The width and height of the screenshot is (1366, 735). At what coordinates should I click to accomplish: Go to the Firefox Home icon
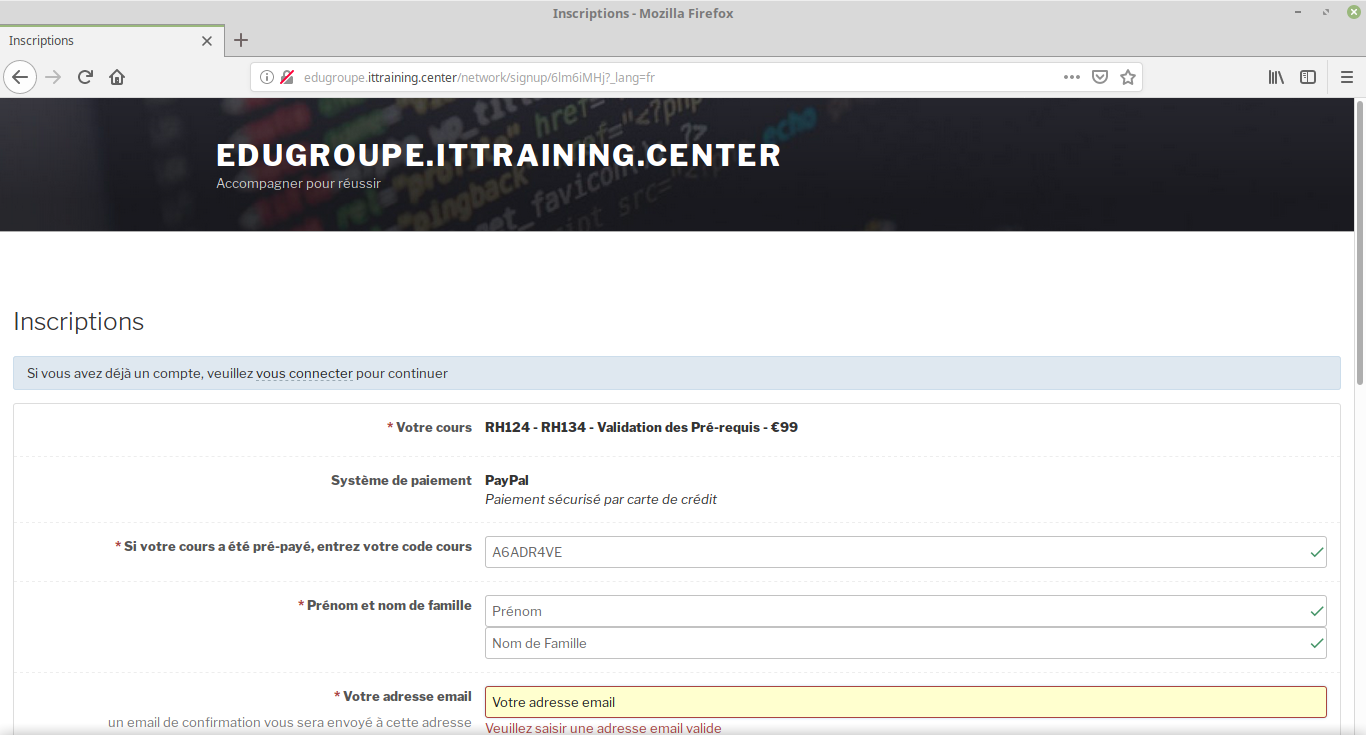pyautogui.click(x=117, y=77)
